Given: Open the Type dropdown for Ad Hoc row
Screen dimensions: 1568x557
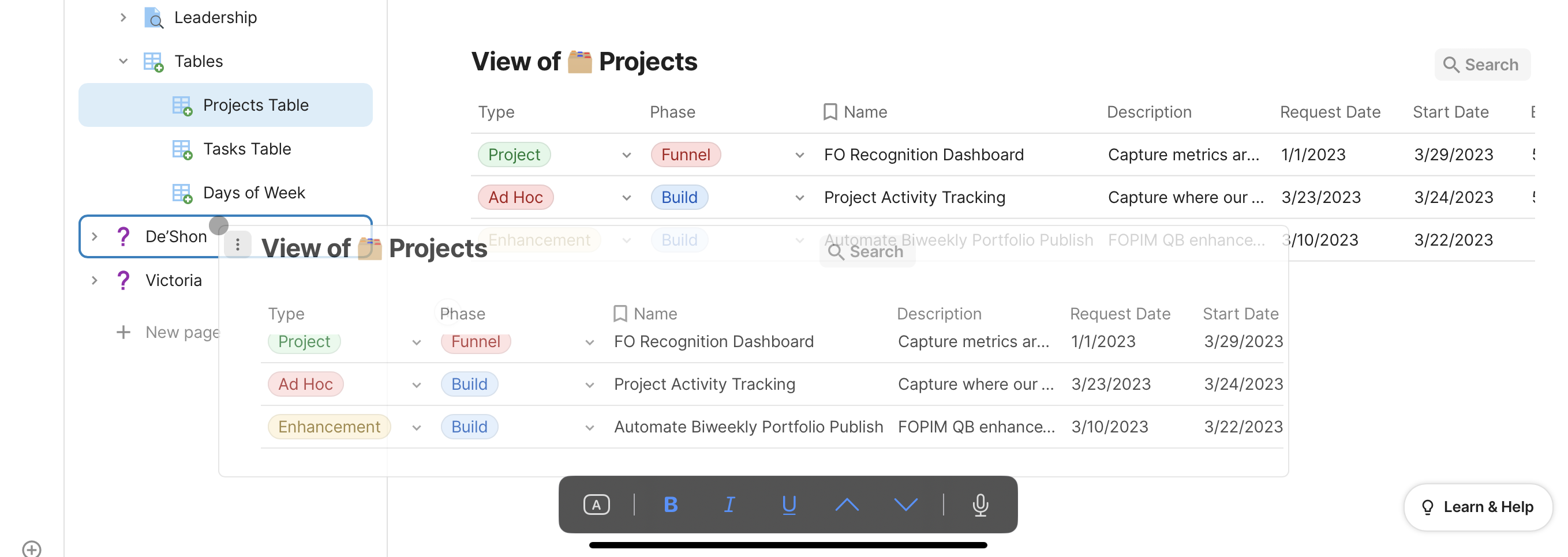Looking at the screenshot, I should click(x=626, y=198).
